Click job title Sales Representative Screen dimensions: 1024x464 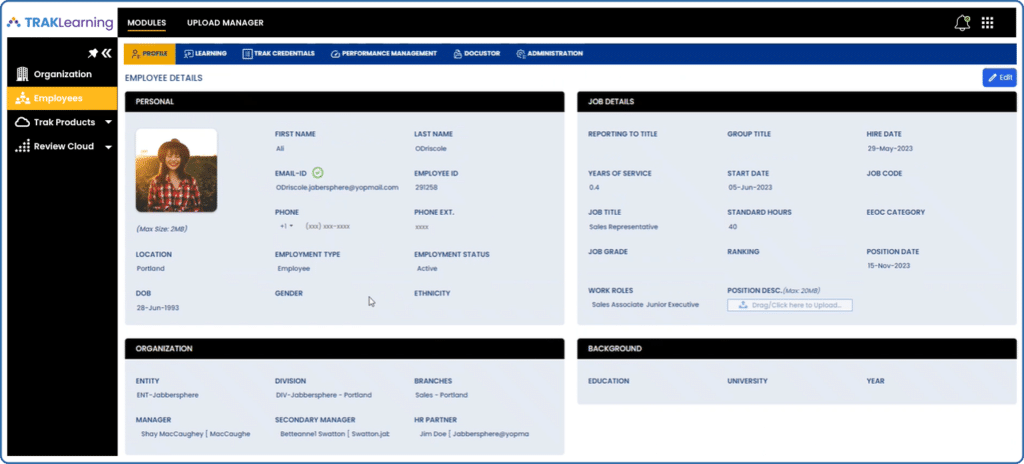click(623, 227)
